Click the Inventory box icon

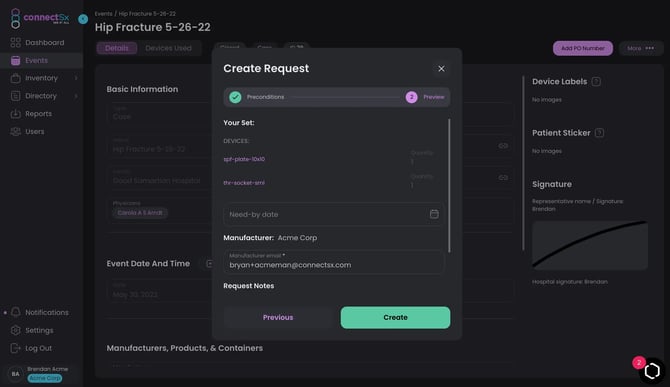point(15,78)
